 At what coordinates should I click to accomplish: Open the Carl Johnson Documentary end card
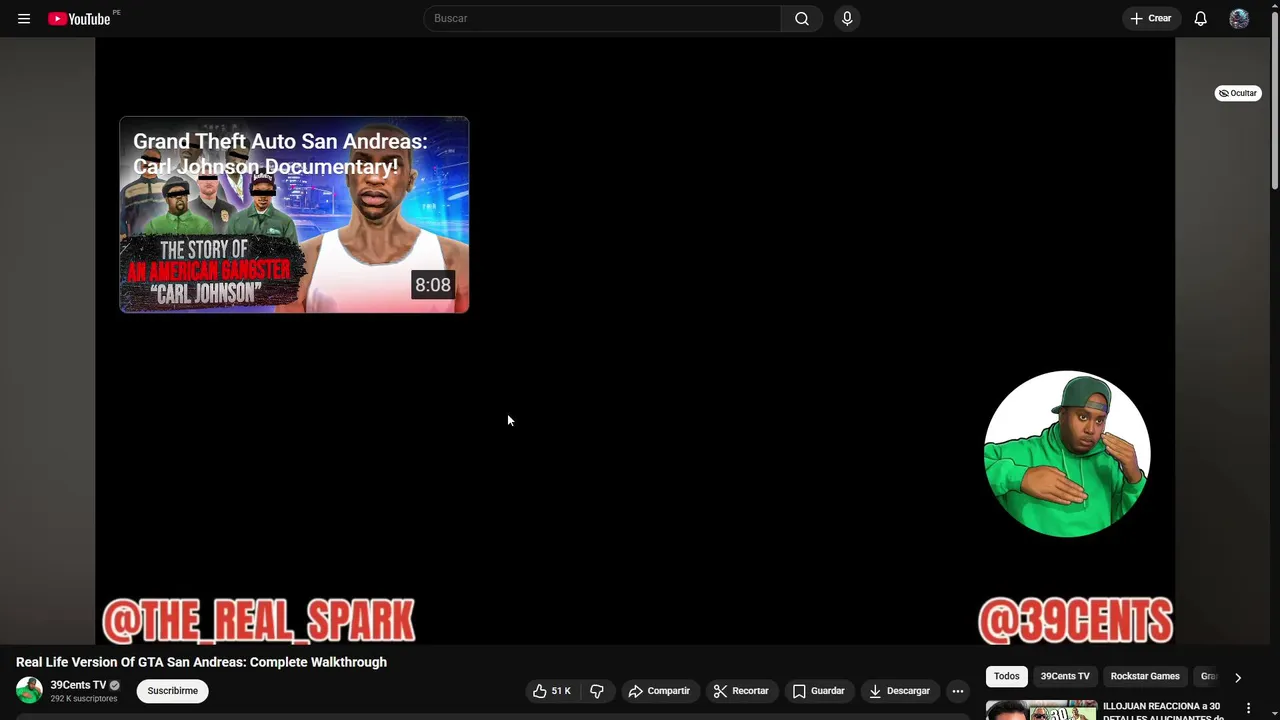[294, 215]
